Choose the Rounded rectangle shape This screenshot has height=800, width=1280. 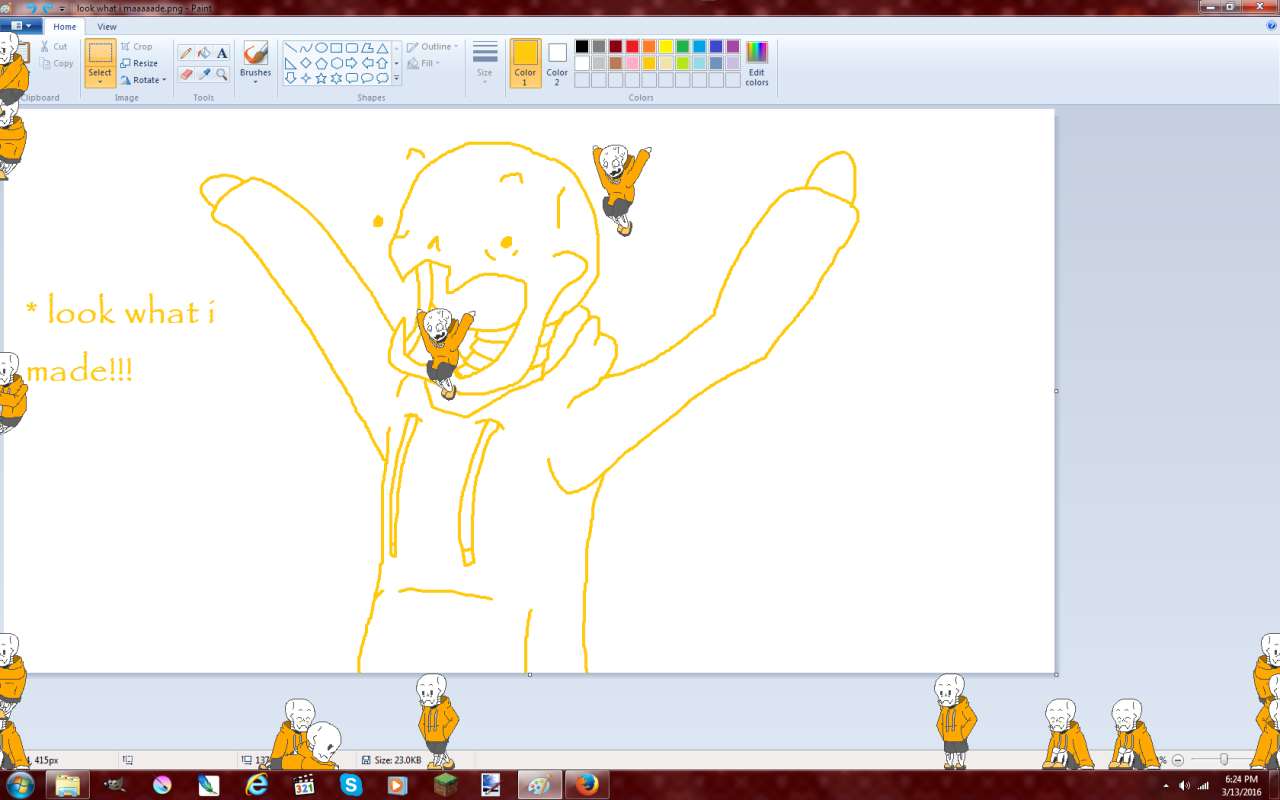(352, 47)
